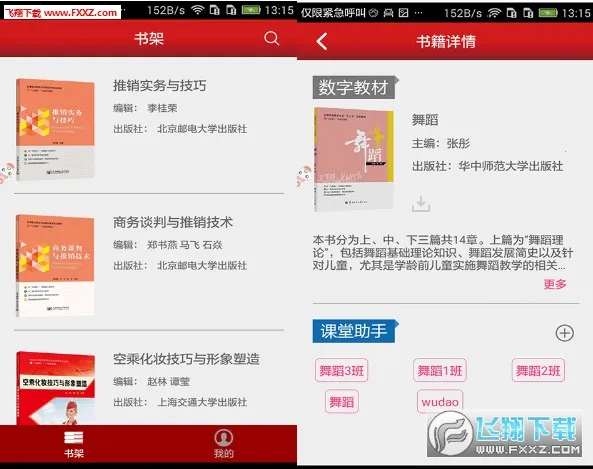Tap the 主编: 张彤 line

pyautogui.click(x=441, y=143)
